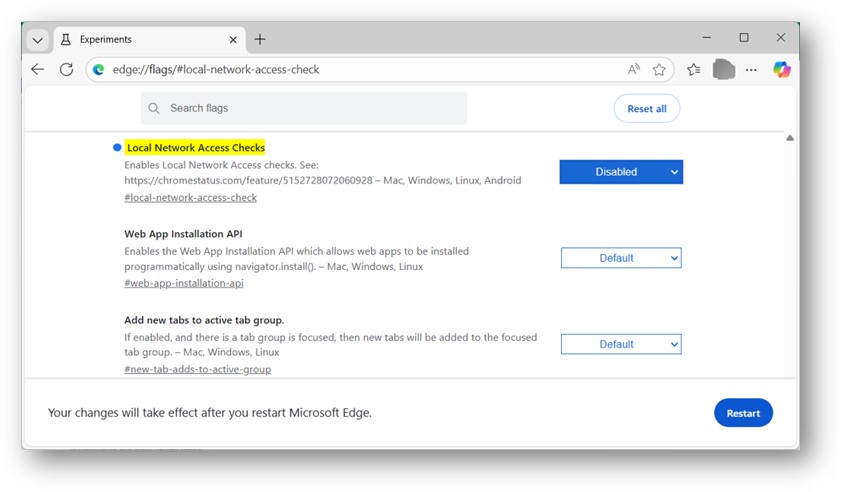Click the grey extension icon in the toolbar
842x492 pixels.
pos(723,69)
